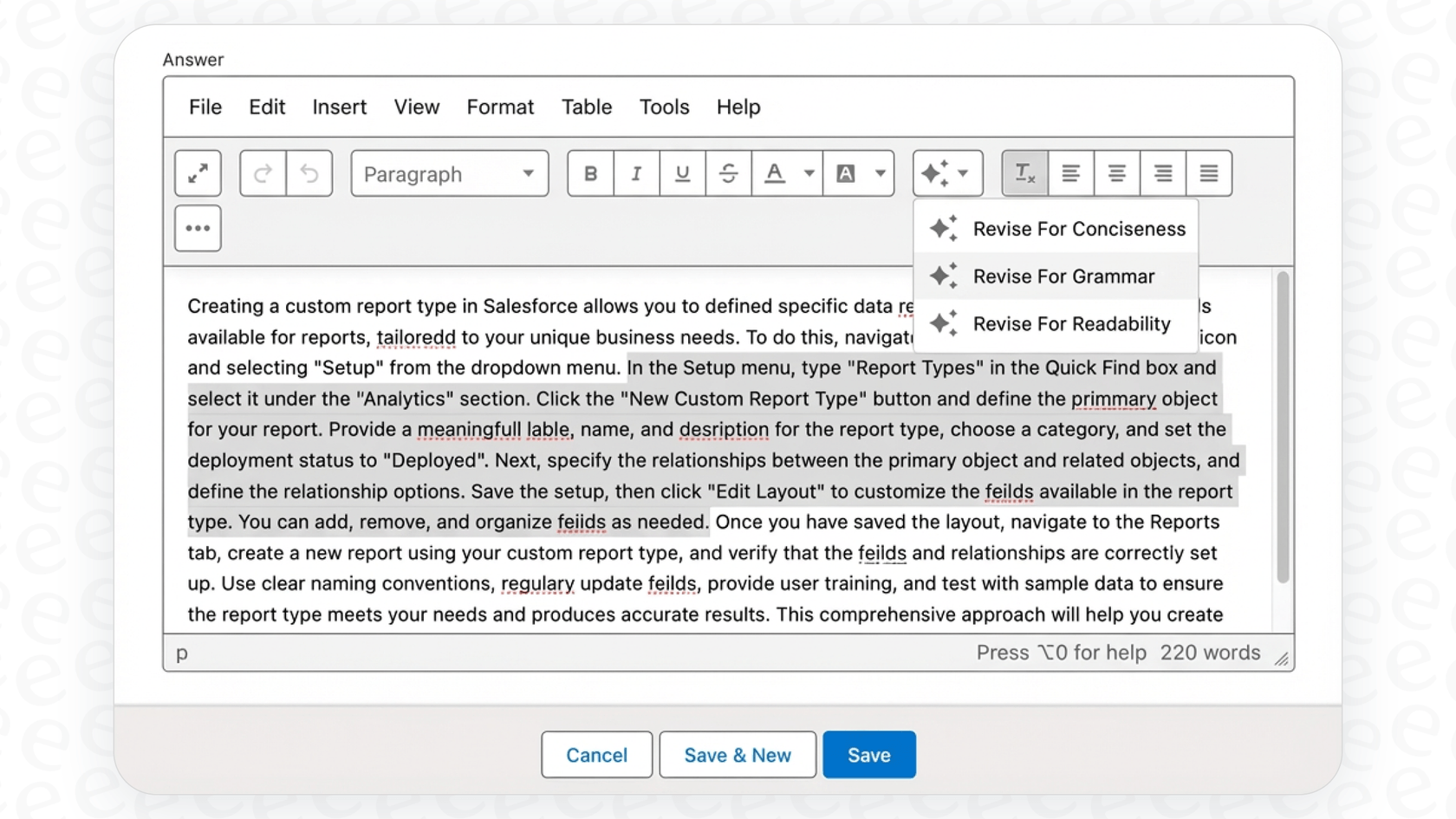This screenshot has width=1456, height=819.
Task: Toggle center text alignment
Action: coord(1116,173)
